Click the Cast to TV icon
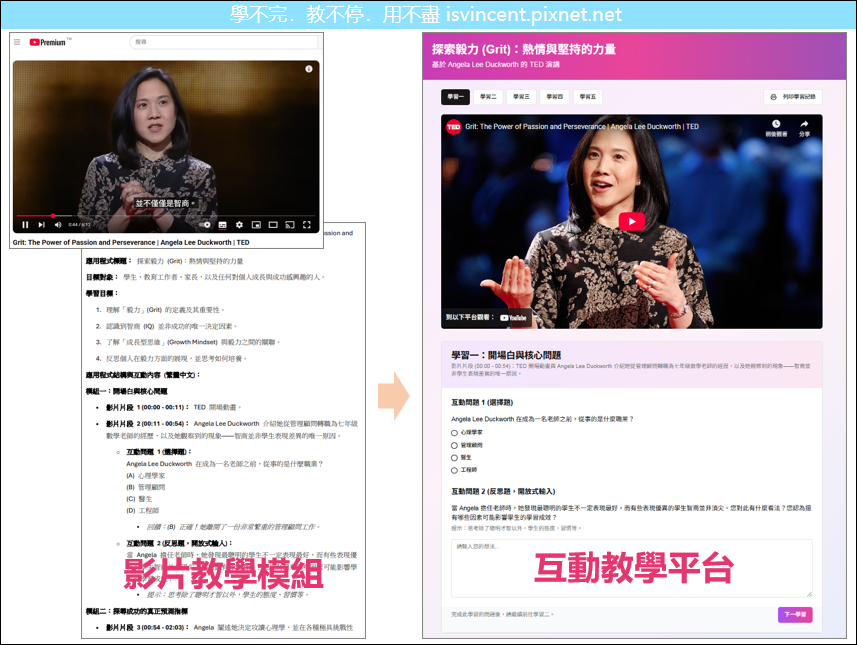Screen dimensions: 857x645 tap(289, 224)
